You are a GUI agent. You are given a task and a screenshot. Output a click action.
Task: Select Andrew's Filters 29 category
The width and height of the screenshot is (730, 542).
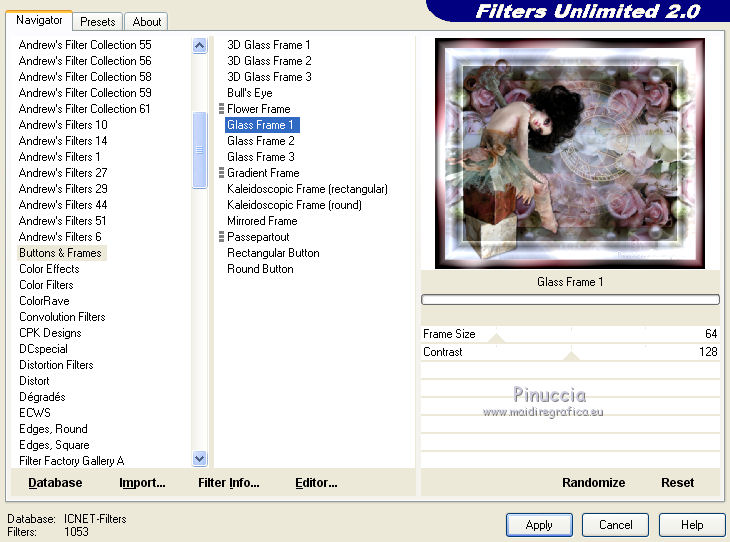63,189
